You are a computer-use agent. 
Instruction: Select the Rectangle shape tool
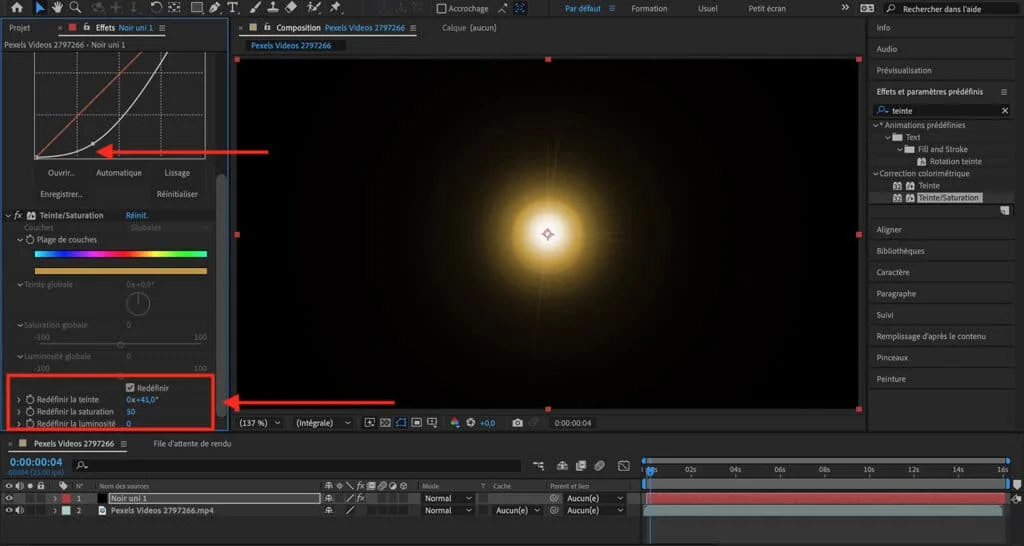(196, 8)
